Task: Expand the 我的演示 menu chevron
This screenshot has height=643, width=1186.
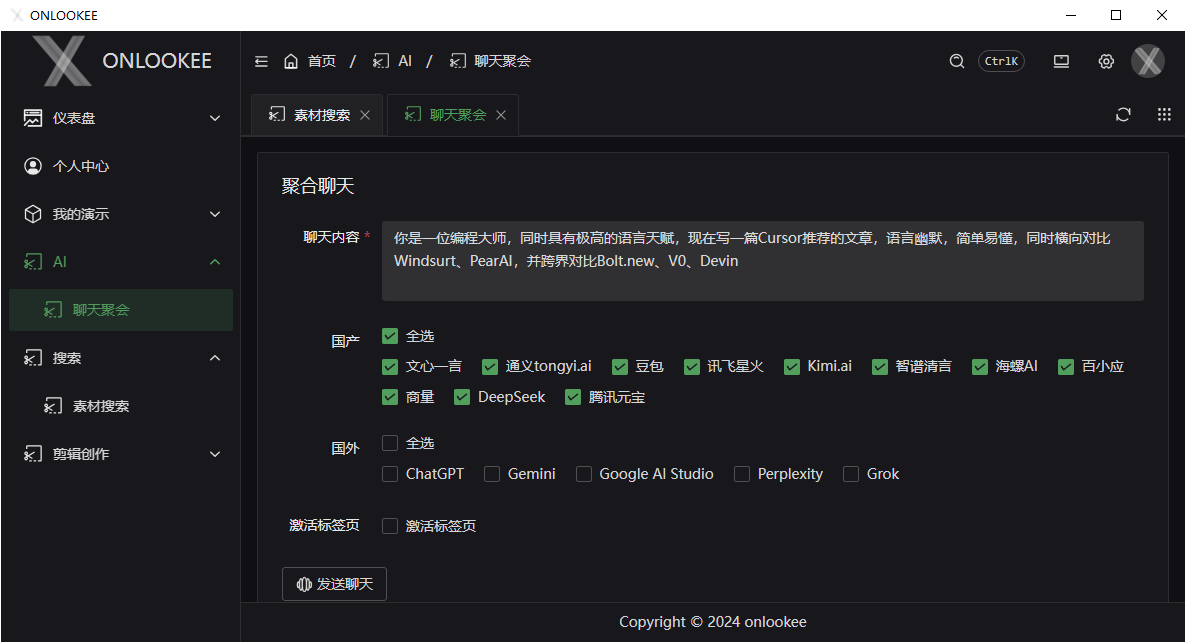Action: coord(215,214)
